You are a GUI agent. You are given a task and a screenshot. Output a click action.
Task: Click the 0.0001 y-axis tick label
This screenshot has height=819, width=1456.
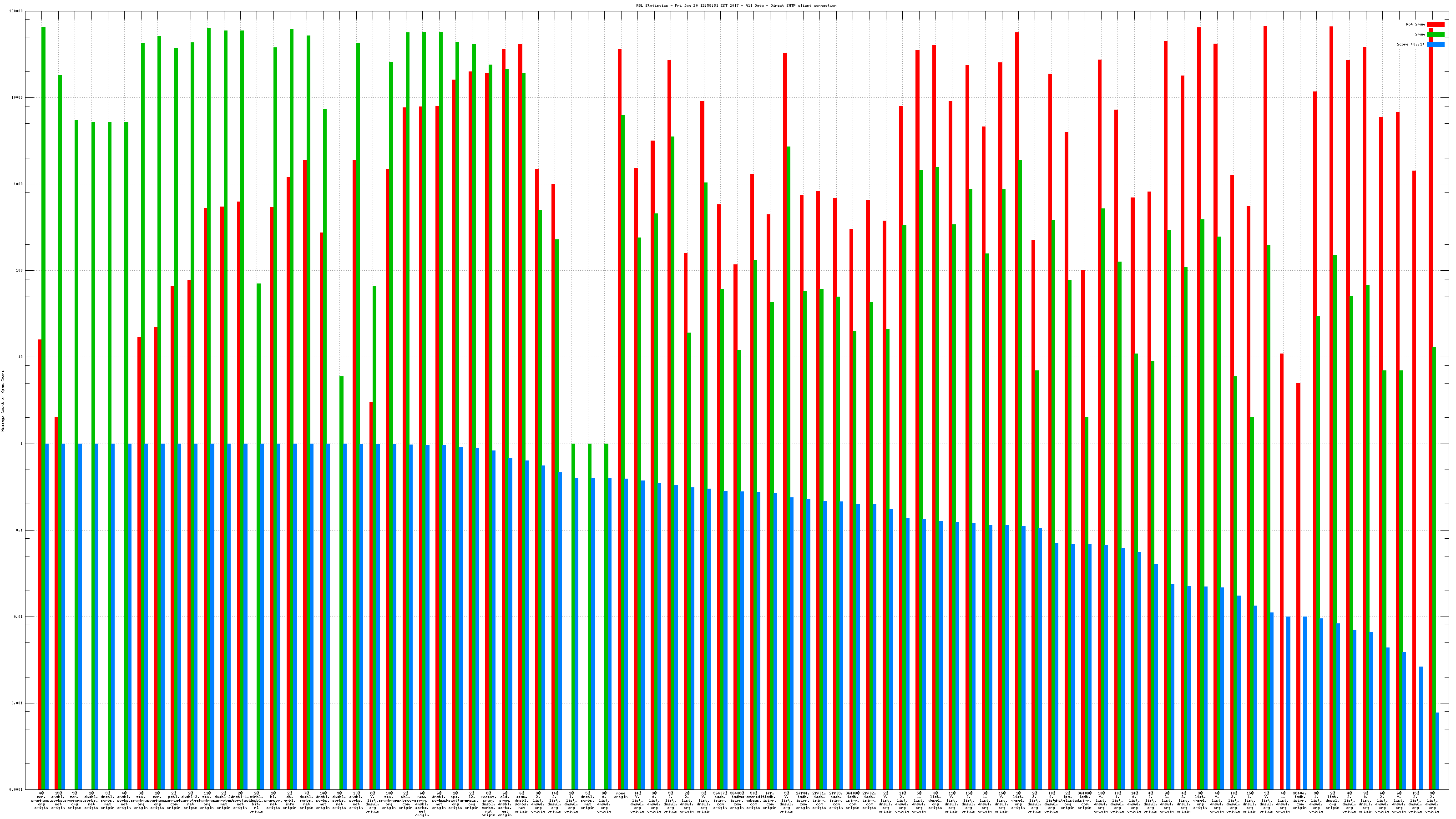16,789
